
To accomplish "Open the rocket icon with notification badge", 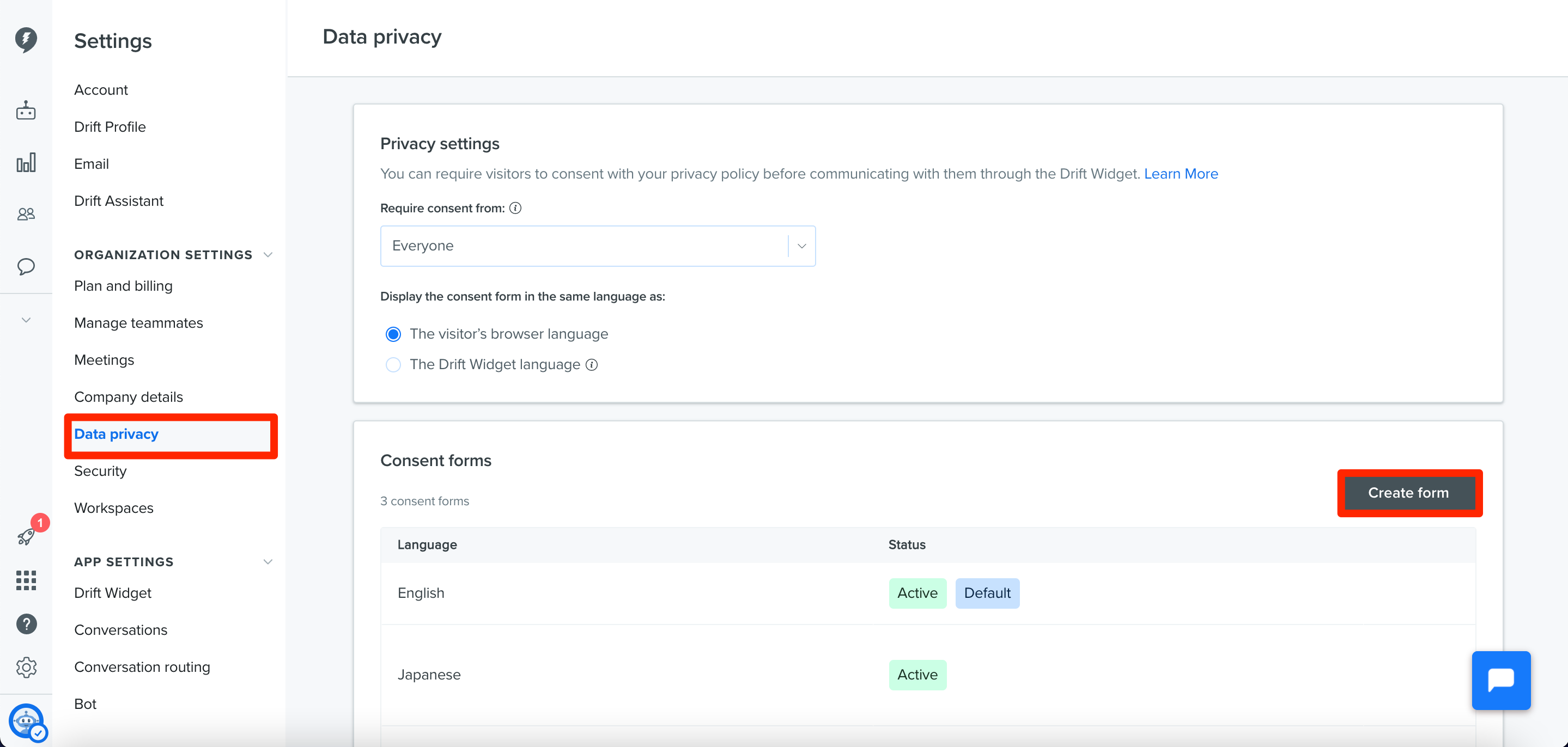I will pos(26,536).
